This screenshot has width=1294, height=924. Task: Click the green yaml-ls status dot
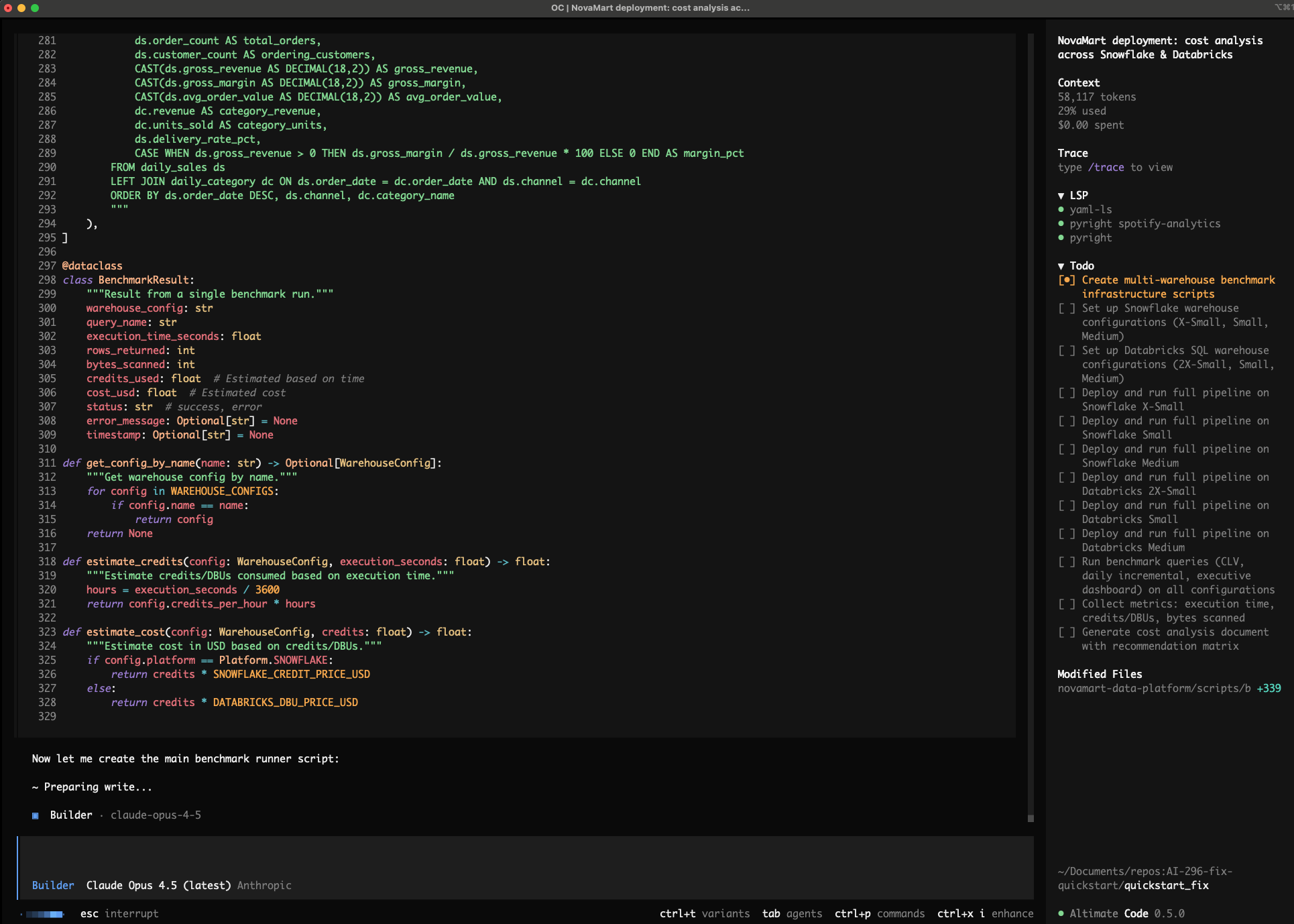(x=1061, y=210)
